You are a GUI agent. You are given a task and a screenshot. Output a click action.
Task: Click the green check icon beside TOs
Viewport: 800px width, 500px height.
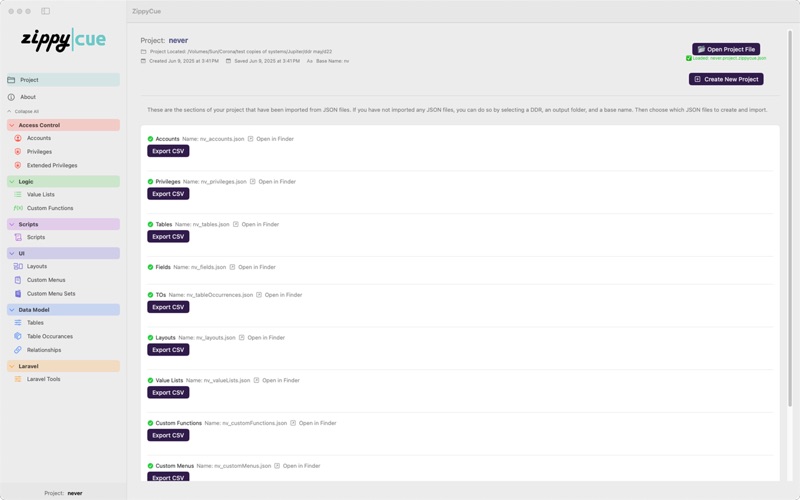(151, 295)
